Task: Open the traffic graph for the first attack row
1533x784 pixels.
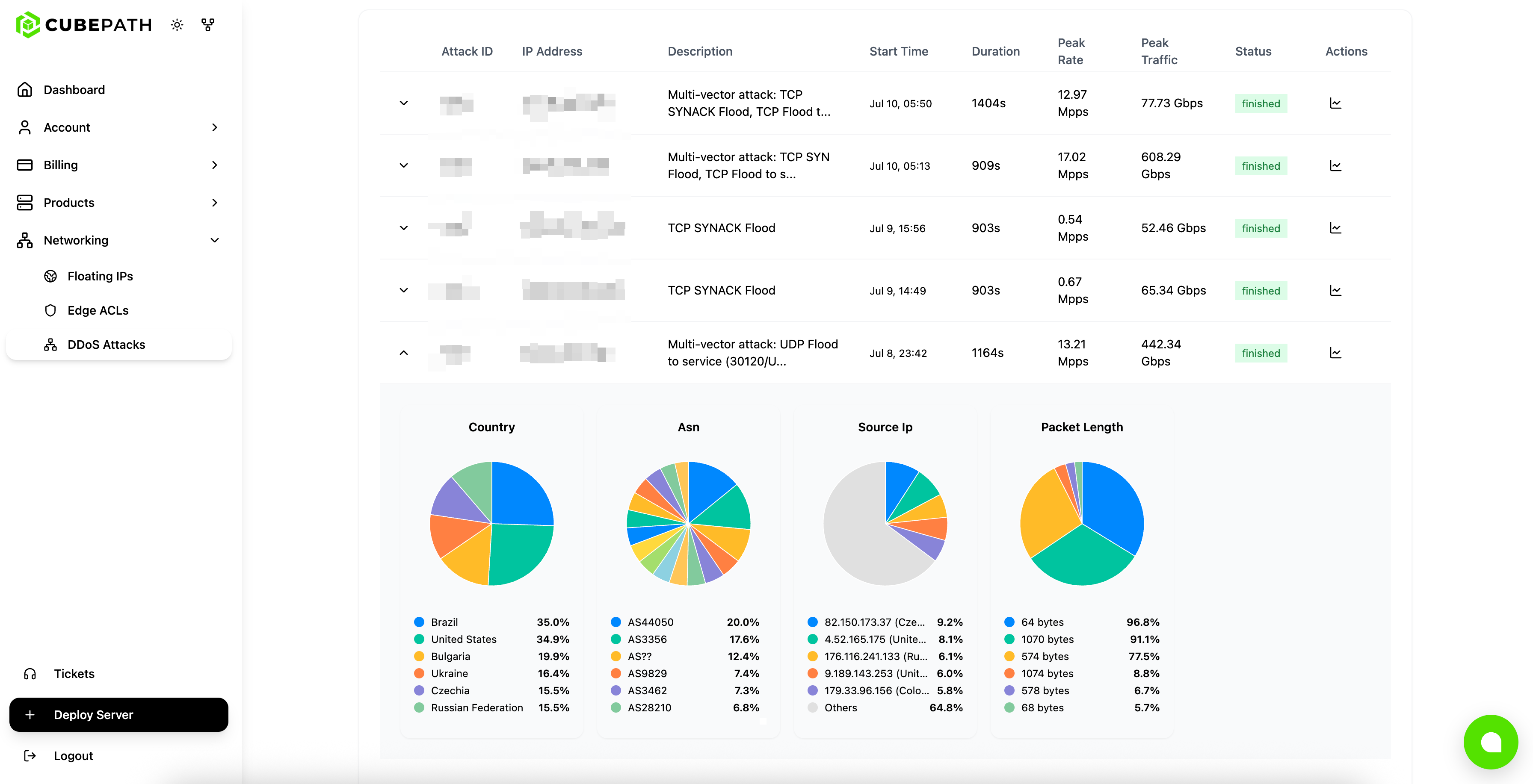Action: [x=1335, y=103]
